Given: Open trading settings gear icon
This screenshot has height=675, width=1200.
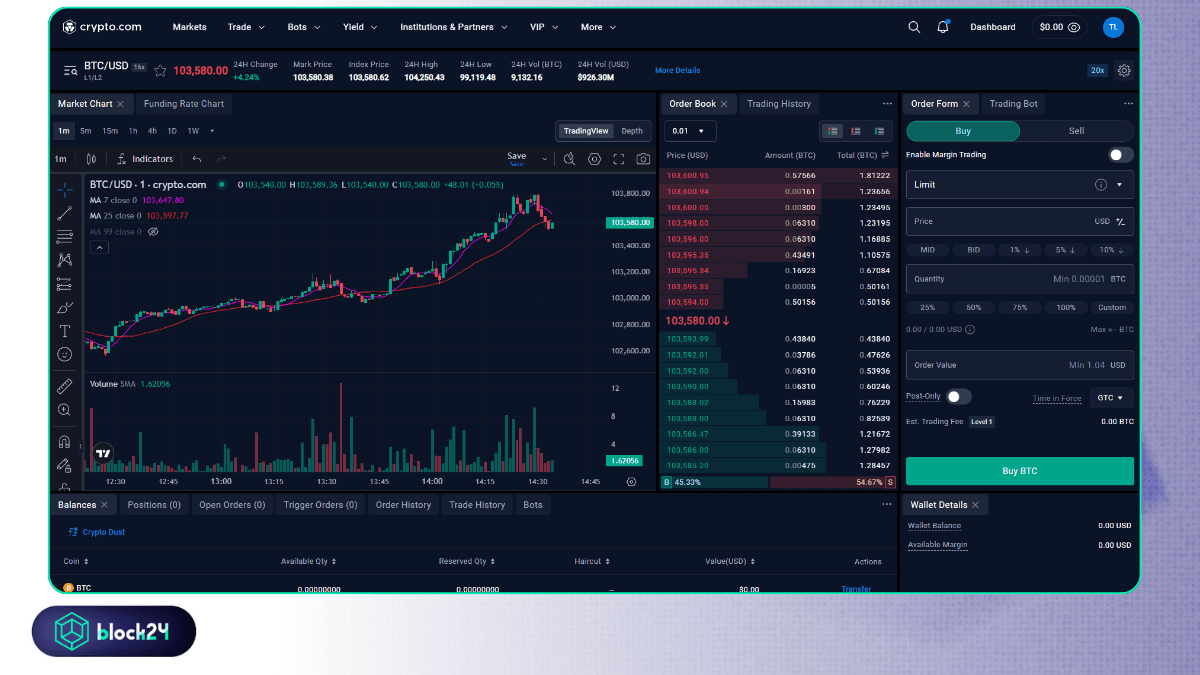Looking at the screenshot, I should point(1124,70).
